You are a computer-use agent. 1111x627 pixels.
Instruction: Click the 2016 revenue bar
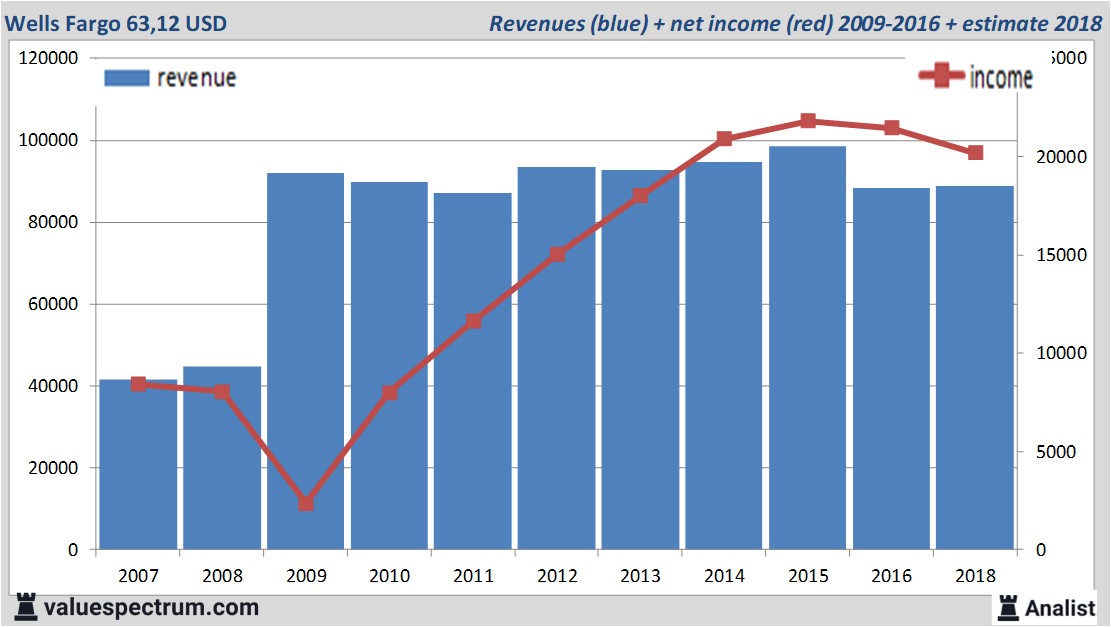(891, 370)
